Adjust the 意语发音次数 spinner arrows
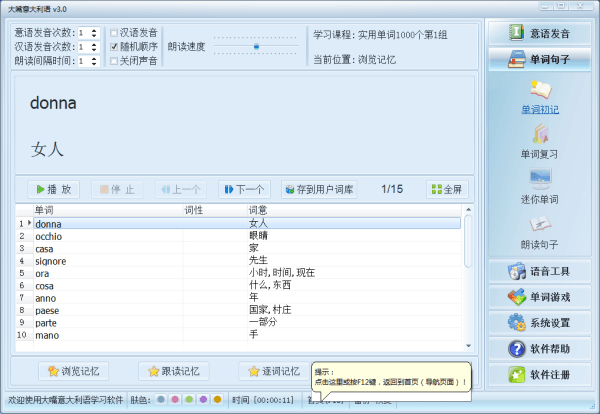The height and width of the screenshot is (414, 600). click(94, 32)
